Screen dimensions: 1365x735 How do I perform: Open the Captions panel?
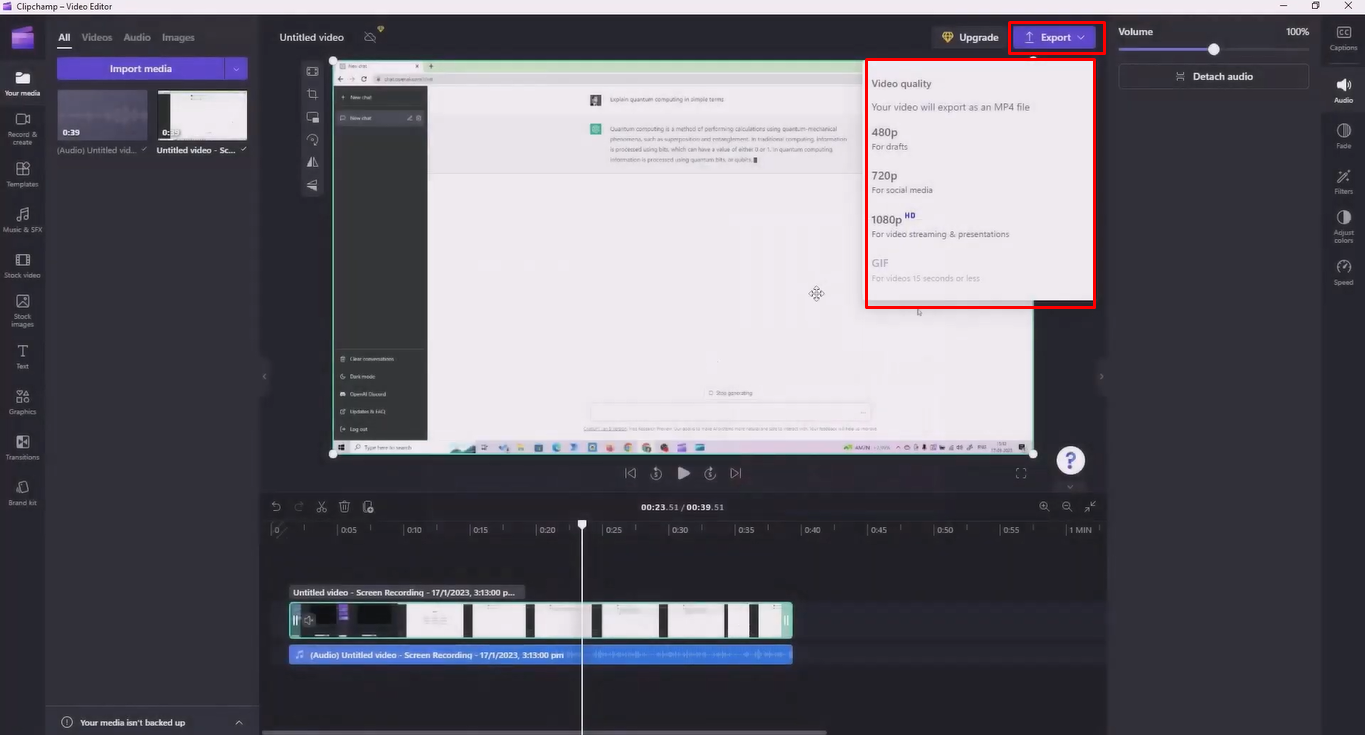(1343, 40)
